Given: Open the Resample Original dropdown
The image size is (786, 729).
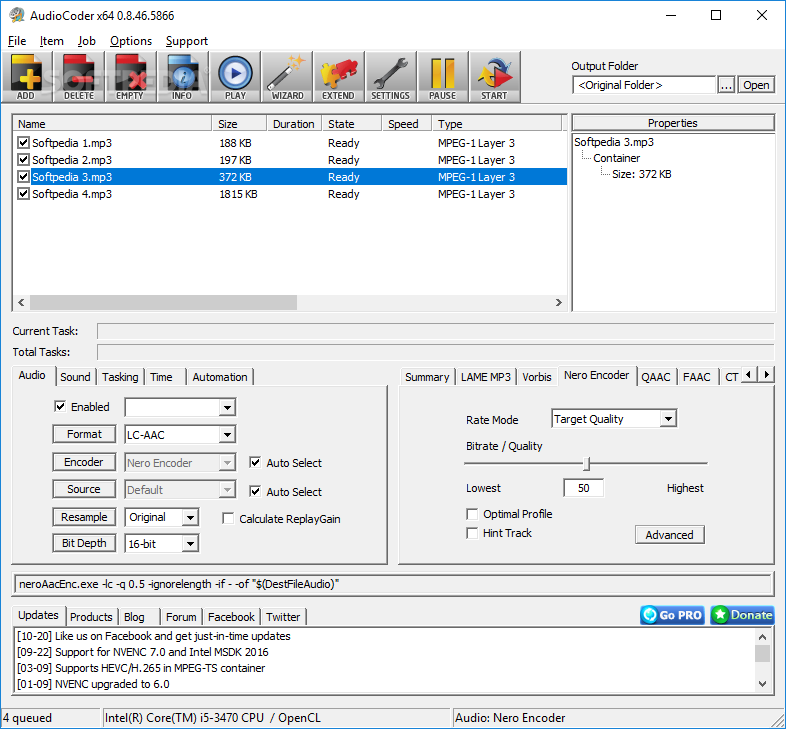Looking at the screenshot, I should 190,517.
